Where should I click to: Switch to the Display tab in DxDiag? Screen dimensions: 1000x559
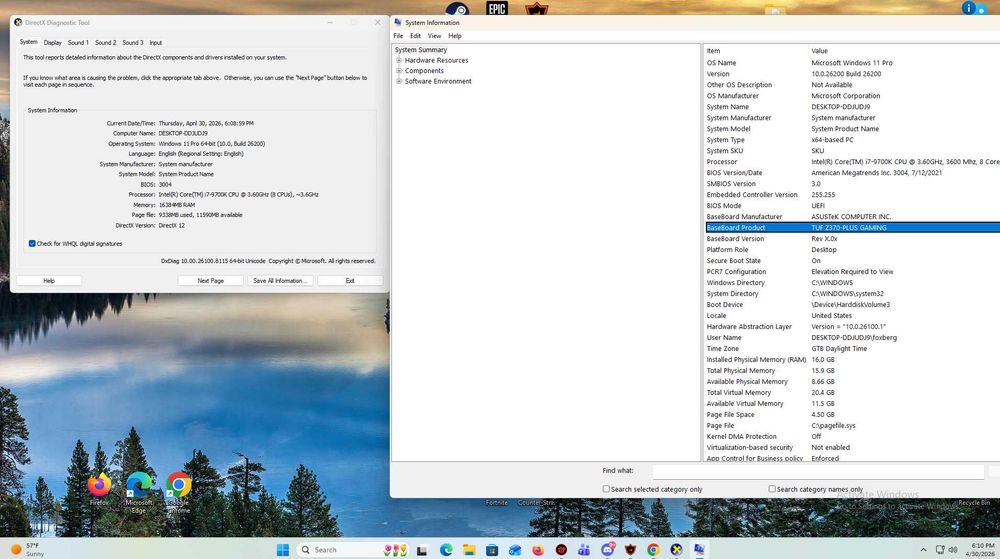coord(52,43)
